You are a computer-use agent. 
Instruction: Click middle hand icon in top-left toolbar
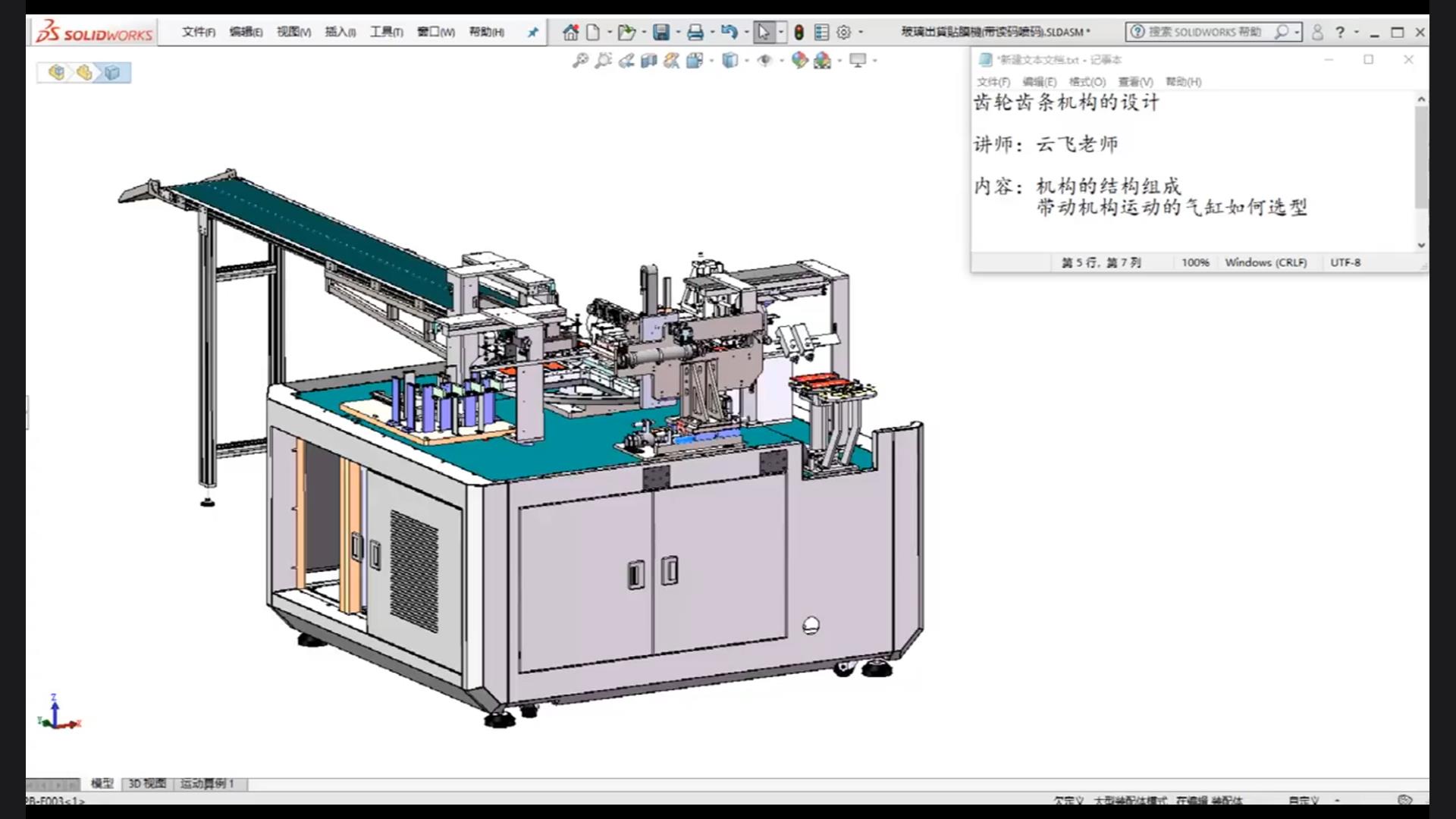click(x=84, y=72)
